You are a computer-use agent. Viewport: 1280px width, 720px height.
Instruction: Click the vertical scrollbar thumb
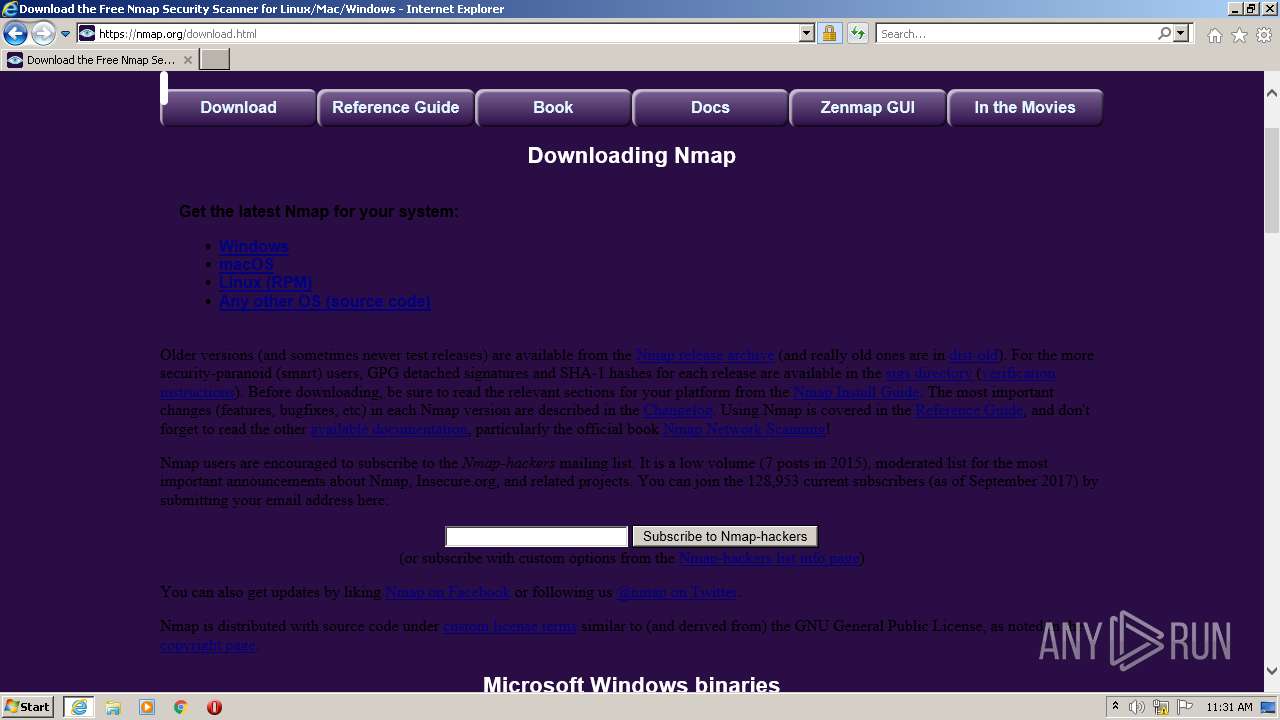click(1271, 180)
